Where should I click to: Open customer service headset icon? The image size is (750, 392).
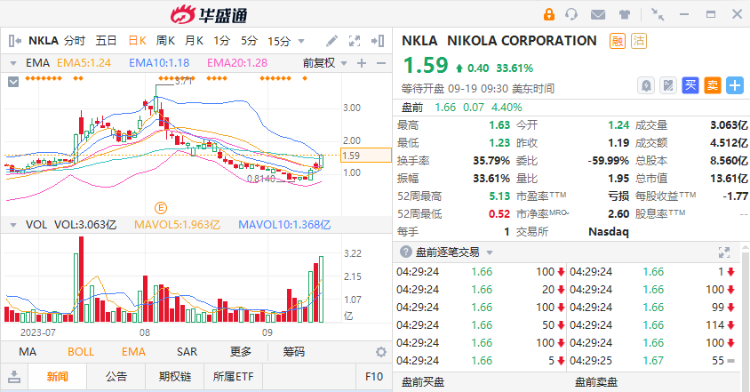pyautogui.click(x=571, y=15)
